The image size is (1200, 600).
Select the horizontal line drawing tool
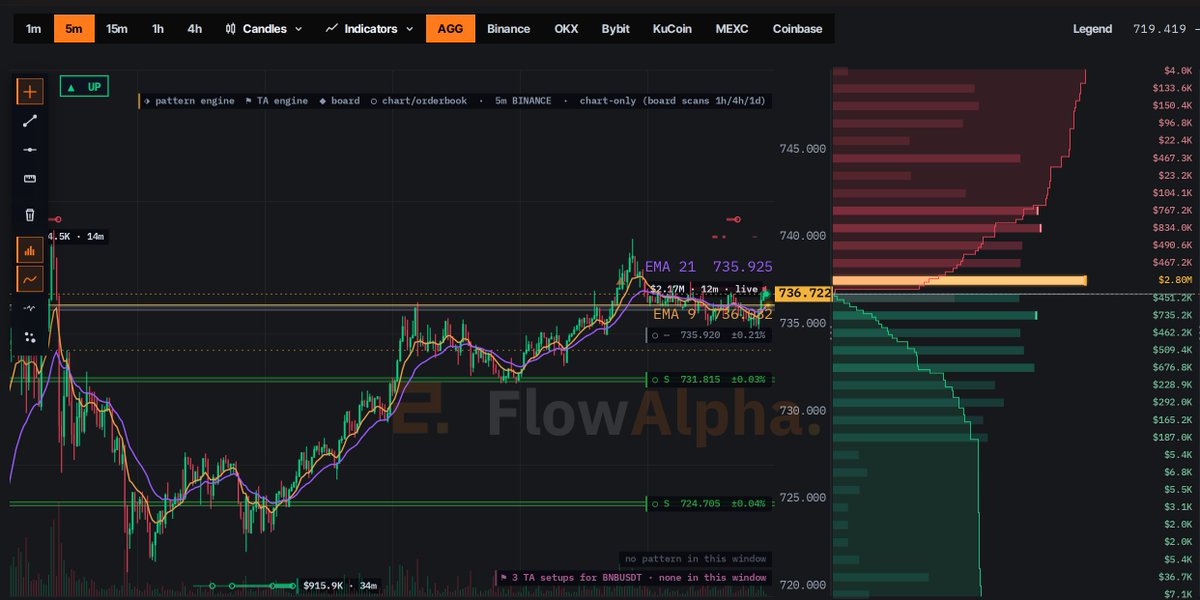[x=30, y=150]
